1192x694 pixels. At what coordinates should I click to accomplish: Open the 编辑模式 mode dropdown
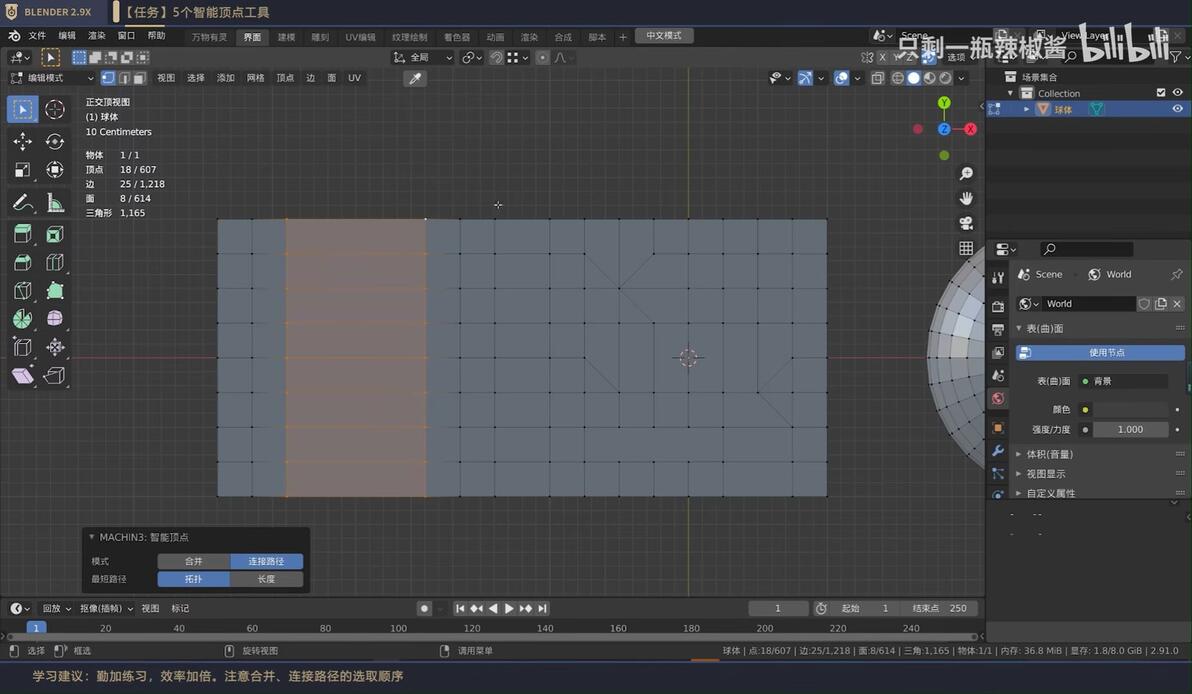tap(52, 78)
